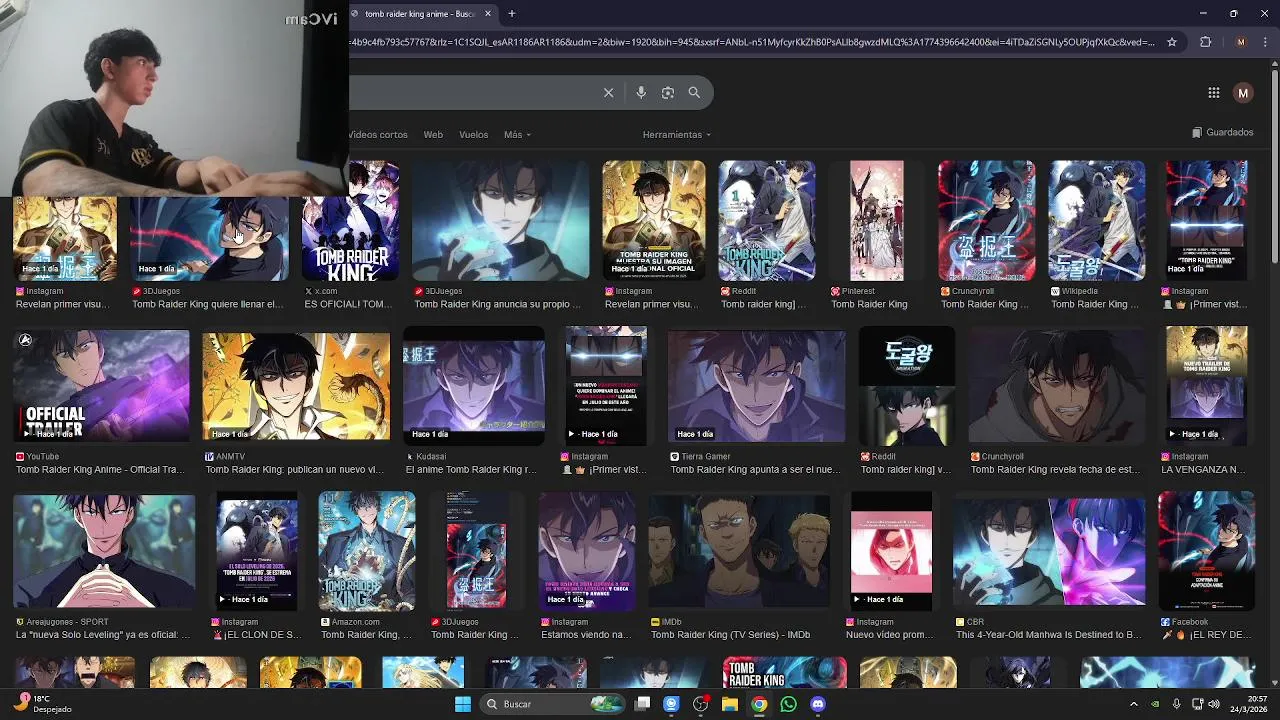Viewport: 1280px width, 720px height.
Task: Click 'Tomb Raider King apunta a ser el nue...' link
Action: coord(755,469)
